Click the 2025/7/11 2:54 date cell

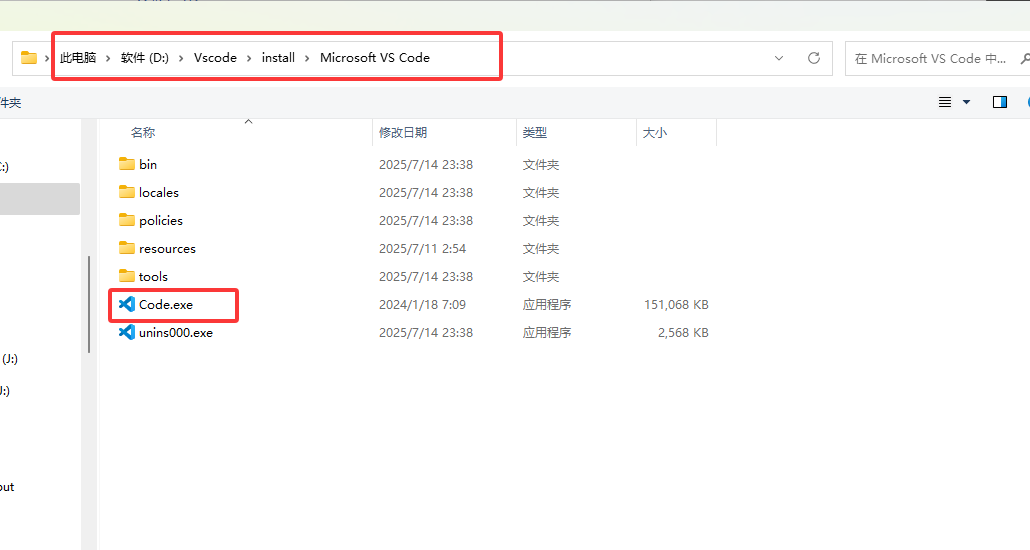point(422,248)
